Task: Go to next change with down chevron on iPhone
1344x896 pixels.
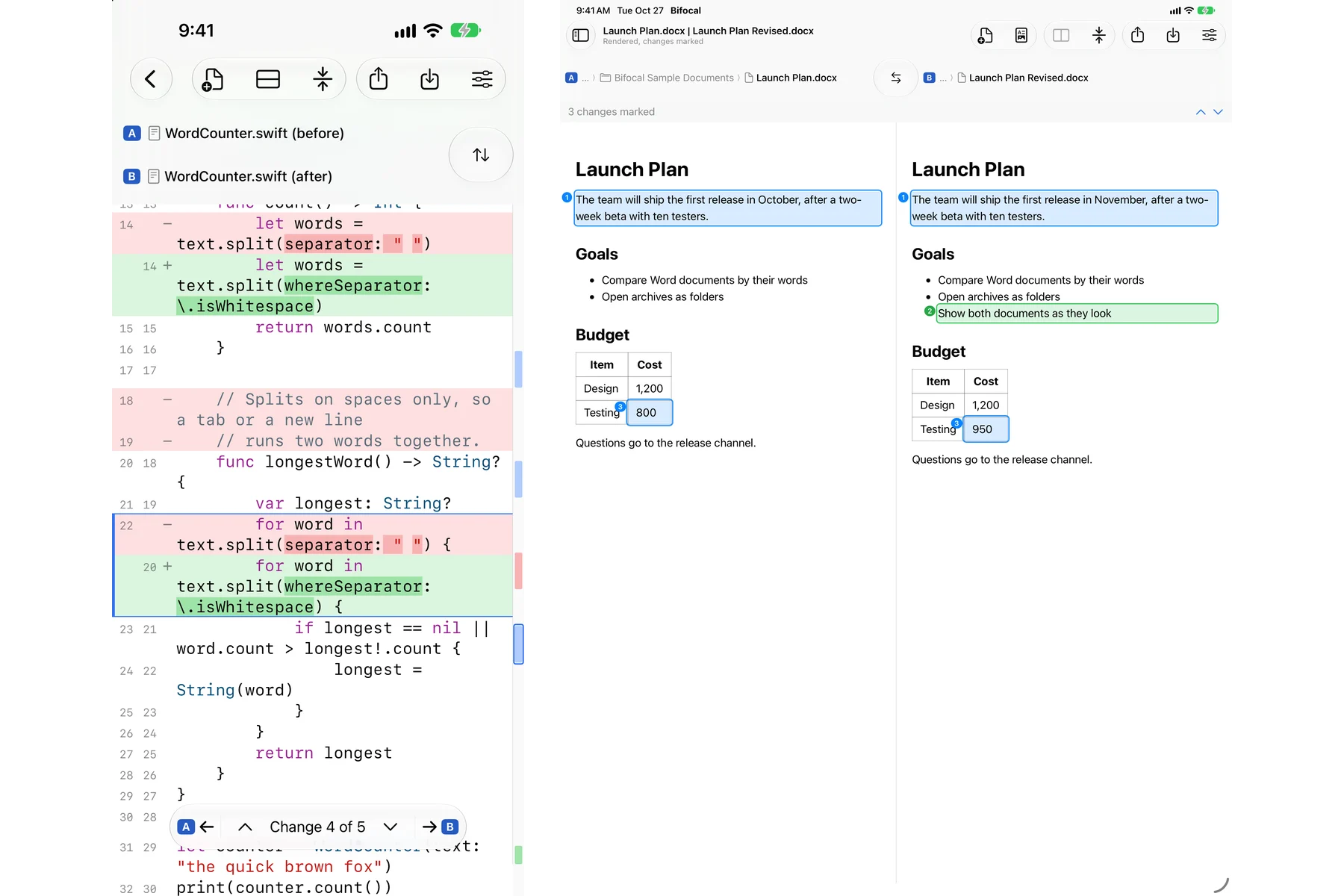Action: (x=390, y=827)
